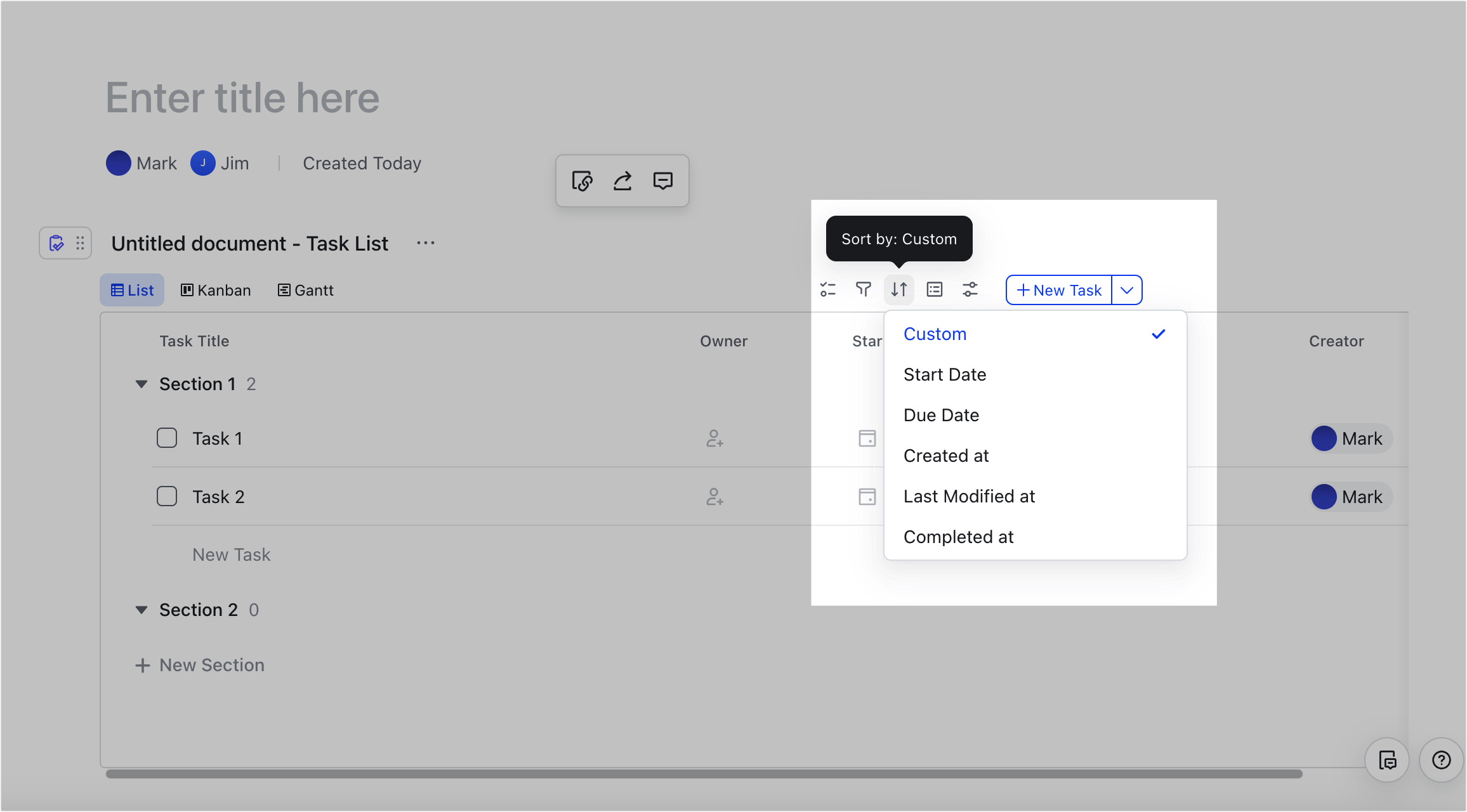Set the start date calendar for Task 1
The image size is (1467, 812).
pos(867,438)
